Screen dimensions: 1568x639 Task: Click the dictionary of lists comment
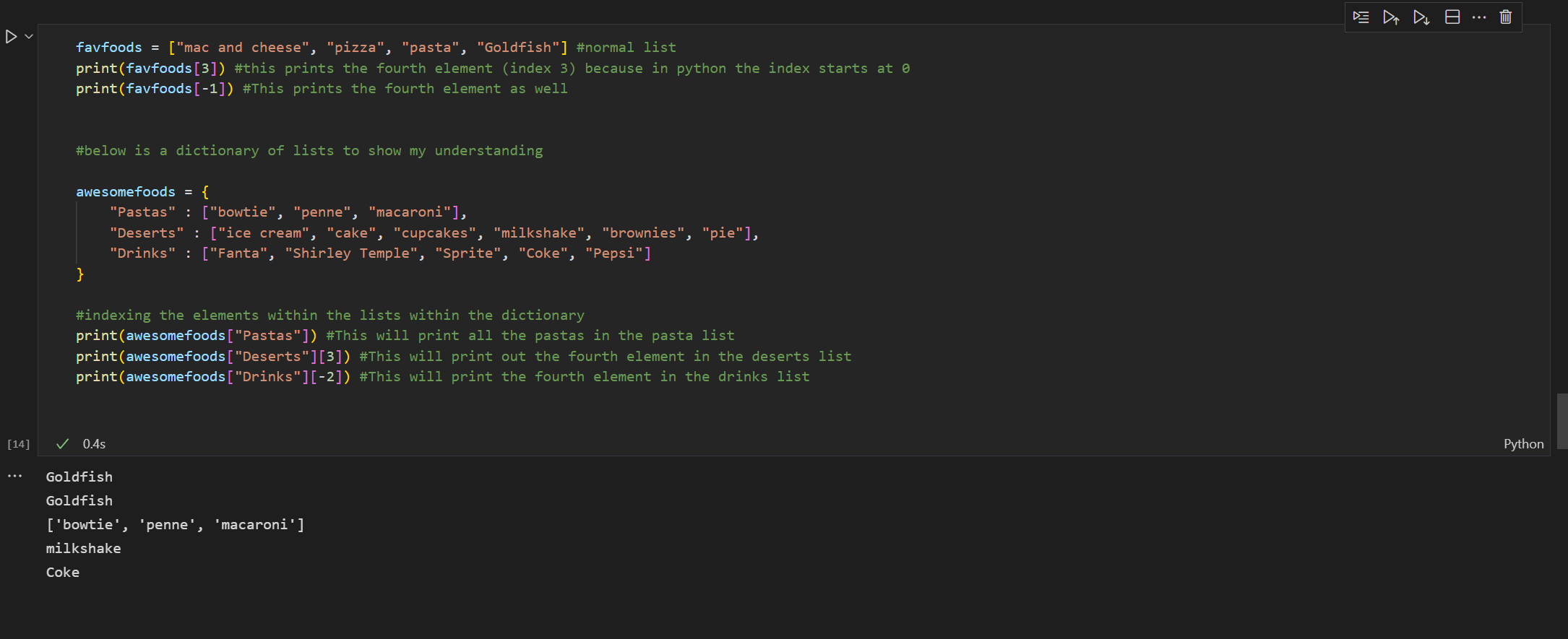pyautogui.click(x=309, y=151)
